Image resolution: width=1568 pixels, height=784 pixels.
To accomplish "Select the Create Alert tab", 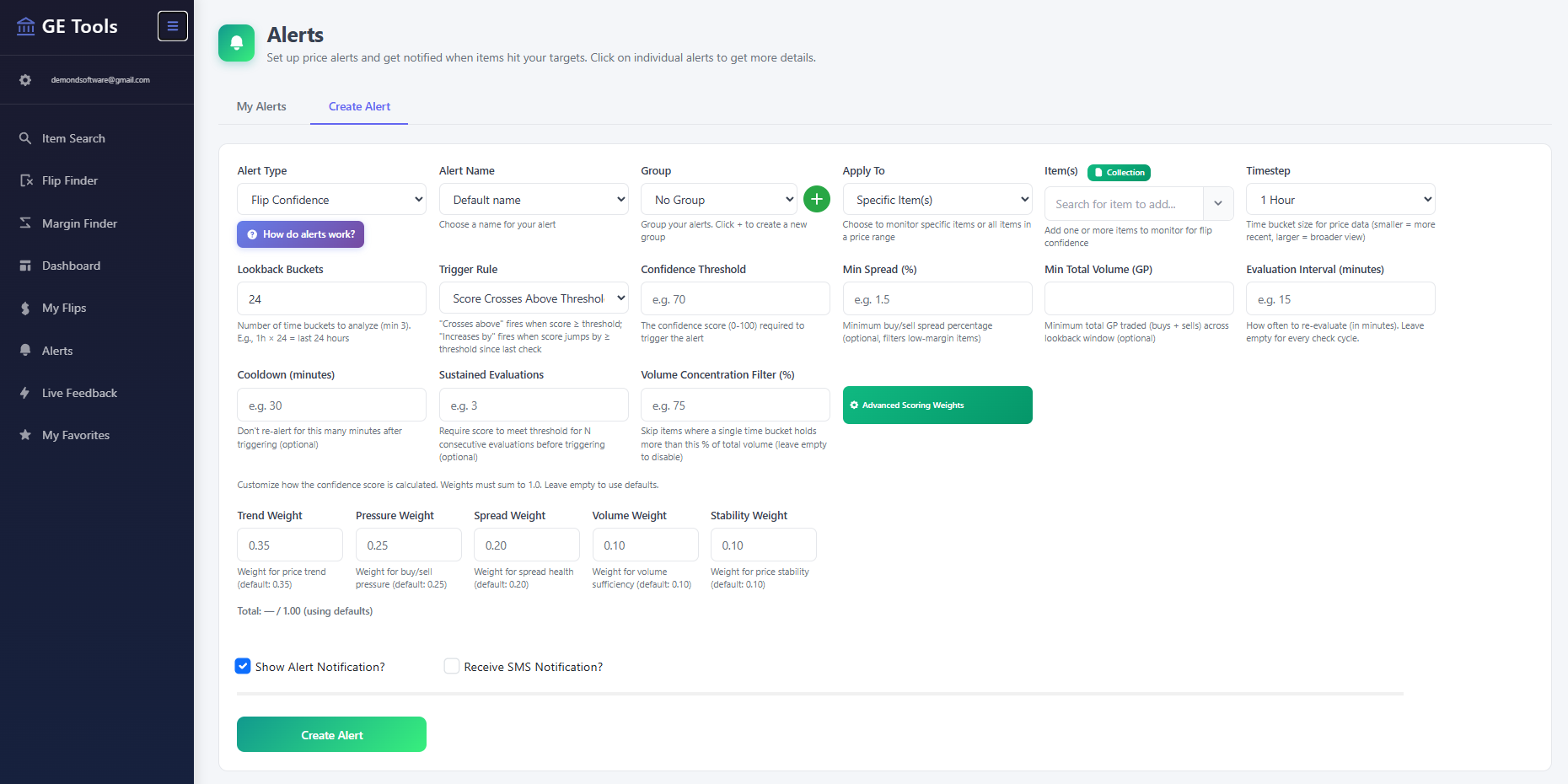I will 359,106.
